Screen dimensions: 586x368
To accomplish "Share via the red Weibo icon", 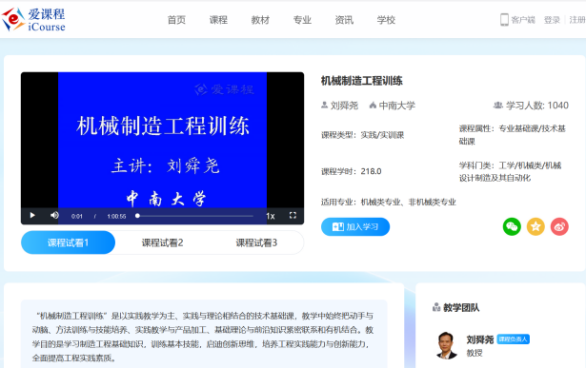I will tap(559, 226).
